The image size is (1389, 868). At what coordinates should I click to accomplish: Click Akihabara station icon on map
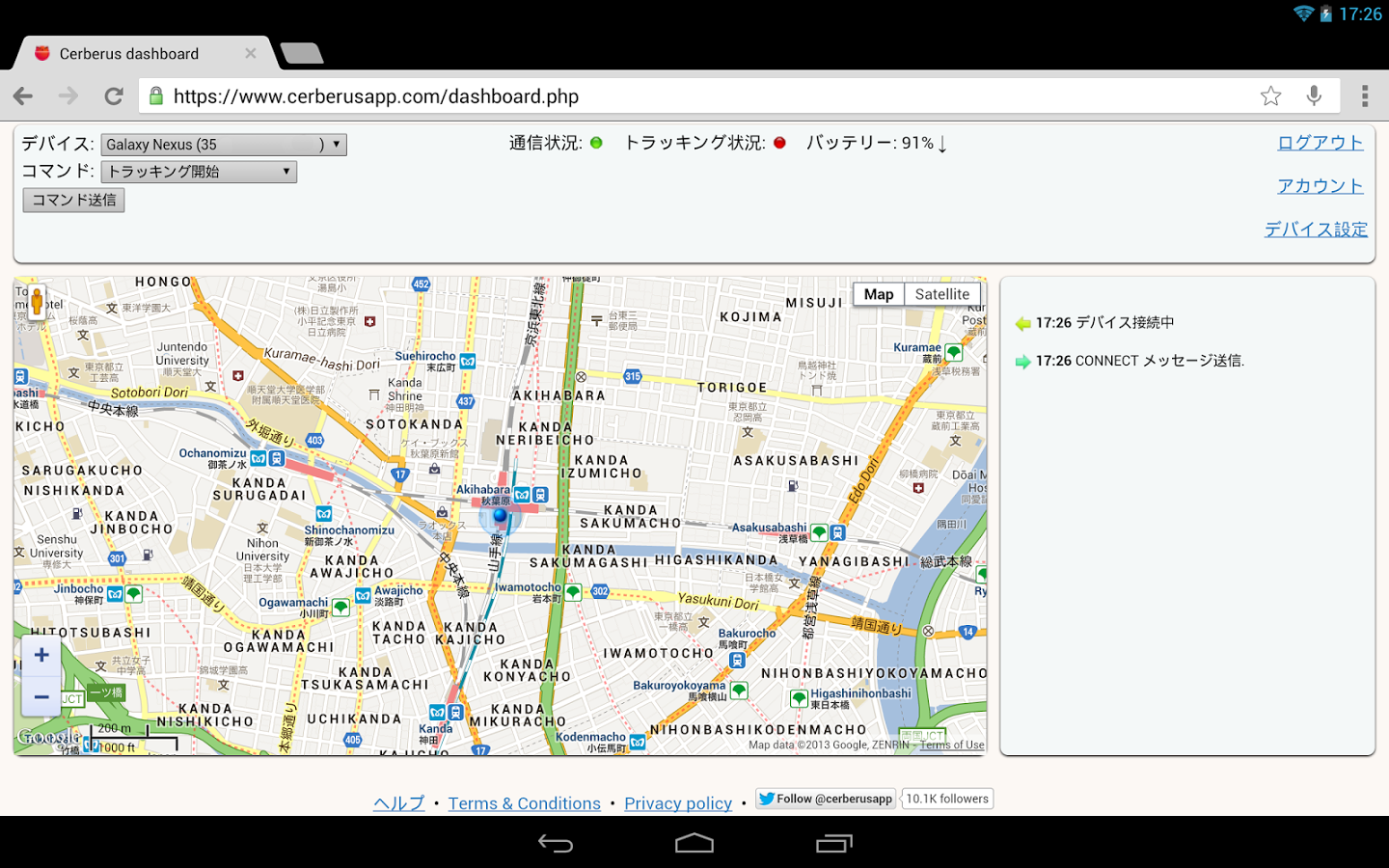[x=531, y=495]
